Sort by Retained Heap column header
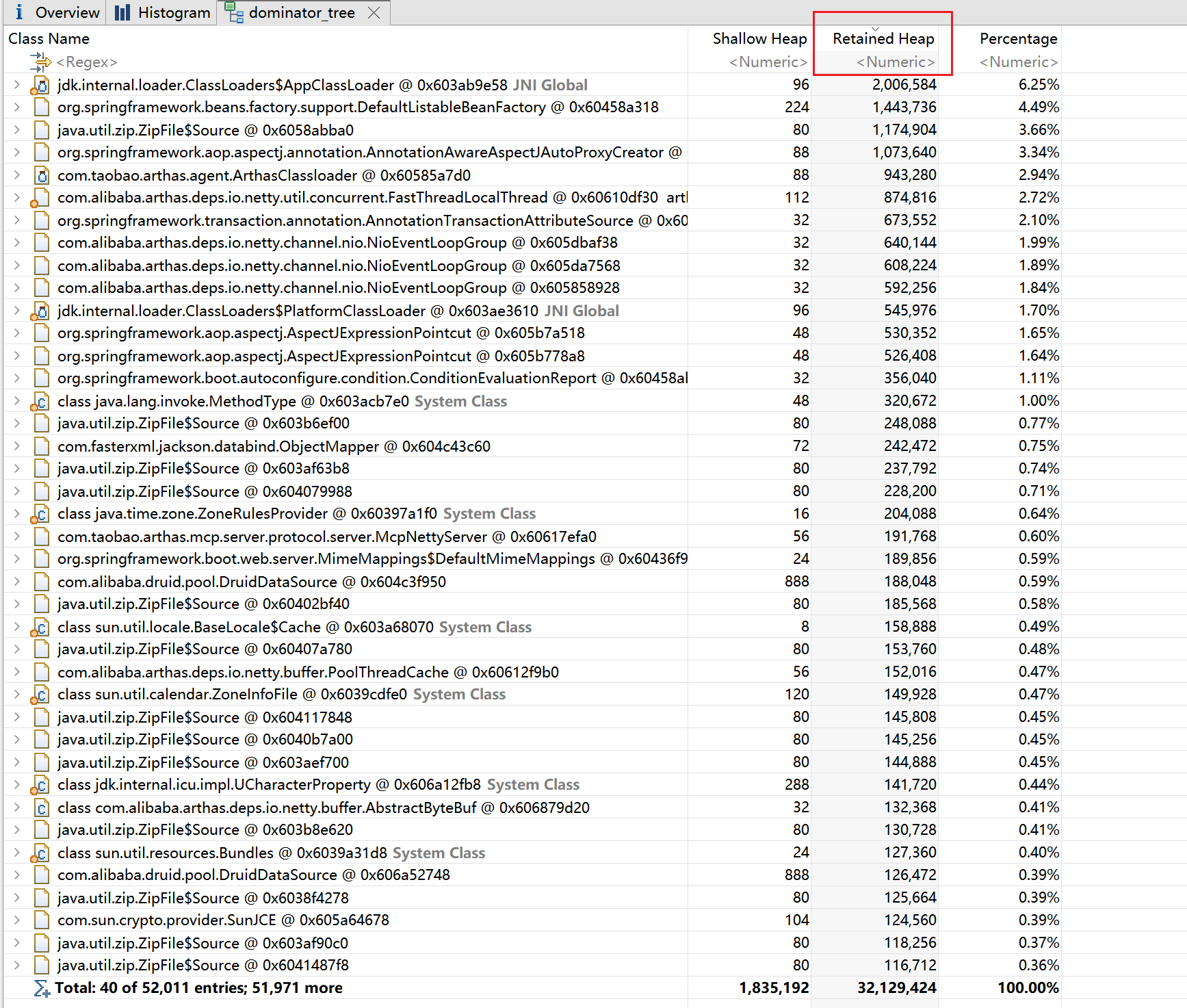The width and height of the screenshot is (1187, 1008). click(883, 39)
